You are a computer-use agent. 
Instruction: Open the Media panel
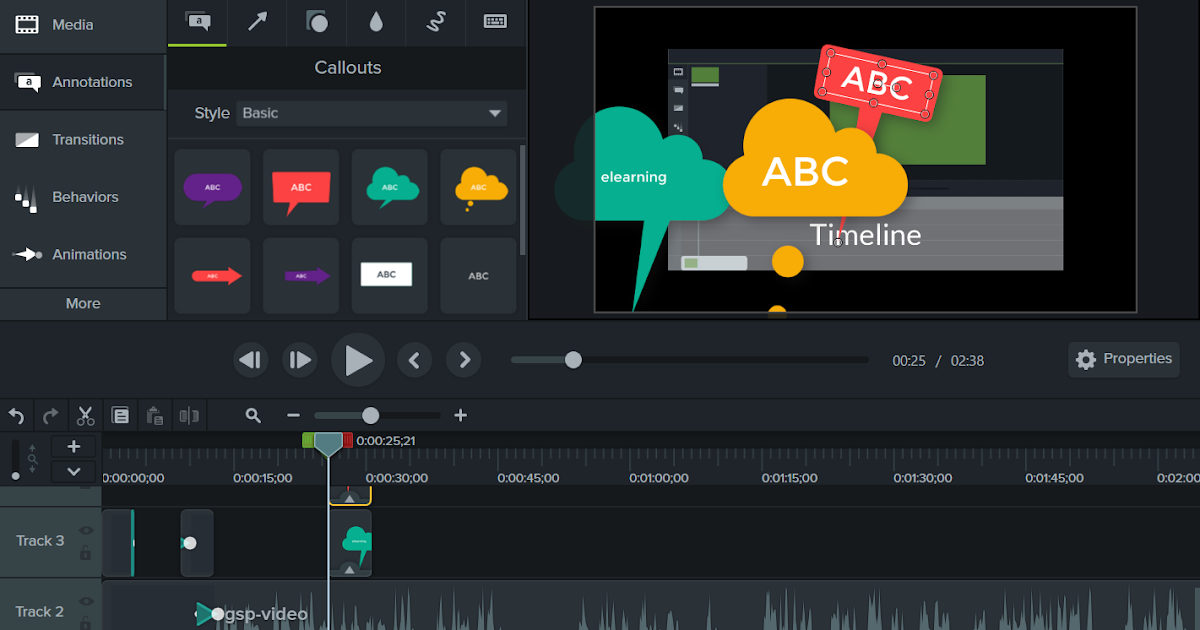(83, 25)
